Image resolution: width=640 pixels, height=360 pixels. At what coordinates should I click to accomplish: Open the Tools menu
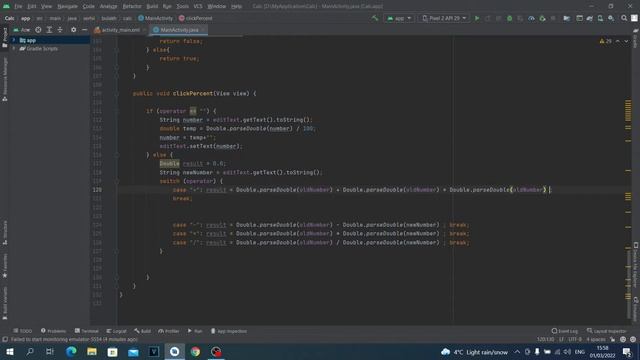(182, 6)
